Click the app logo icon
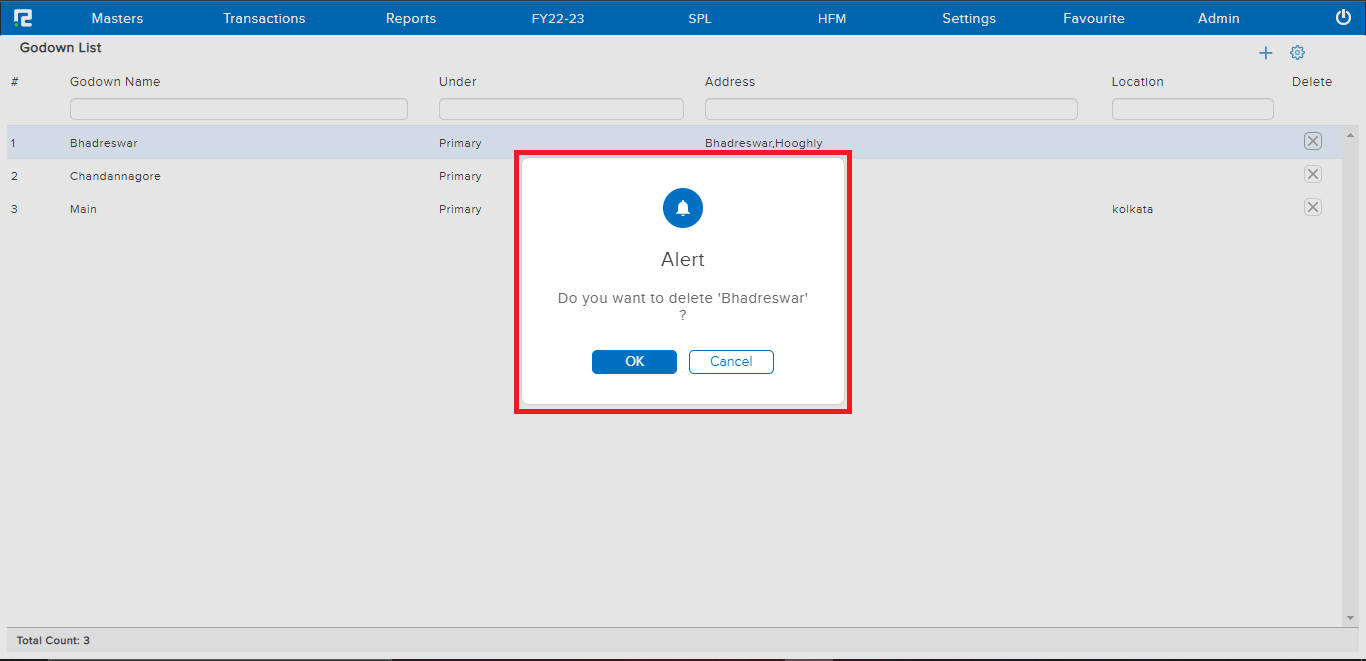The image size is (1366, 661). pos(23,18)
